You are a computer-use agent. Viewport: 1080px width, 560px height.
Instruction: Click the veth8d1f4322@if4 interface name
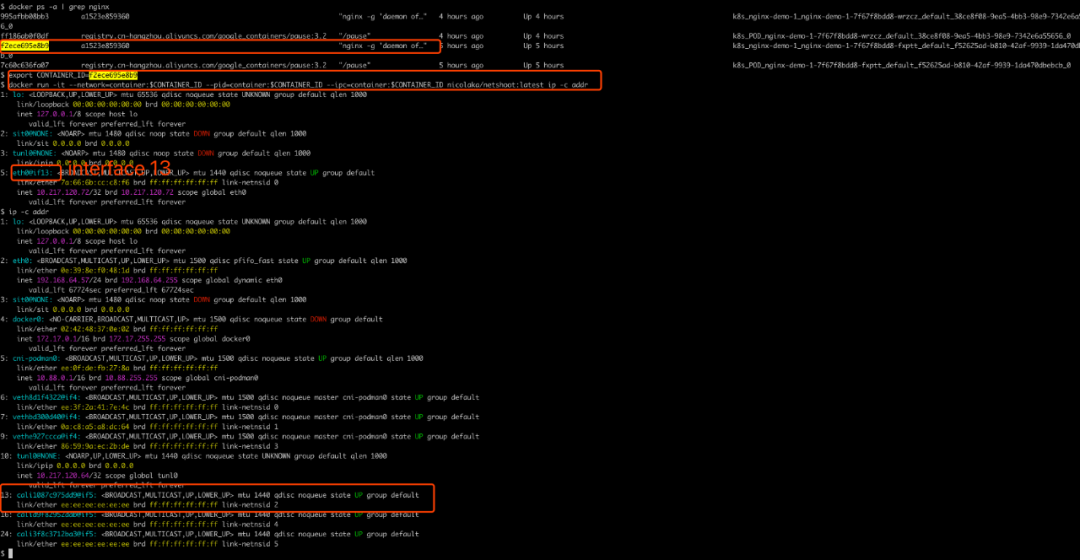(x=45, y=397)
